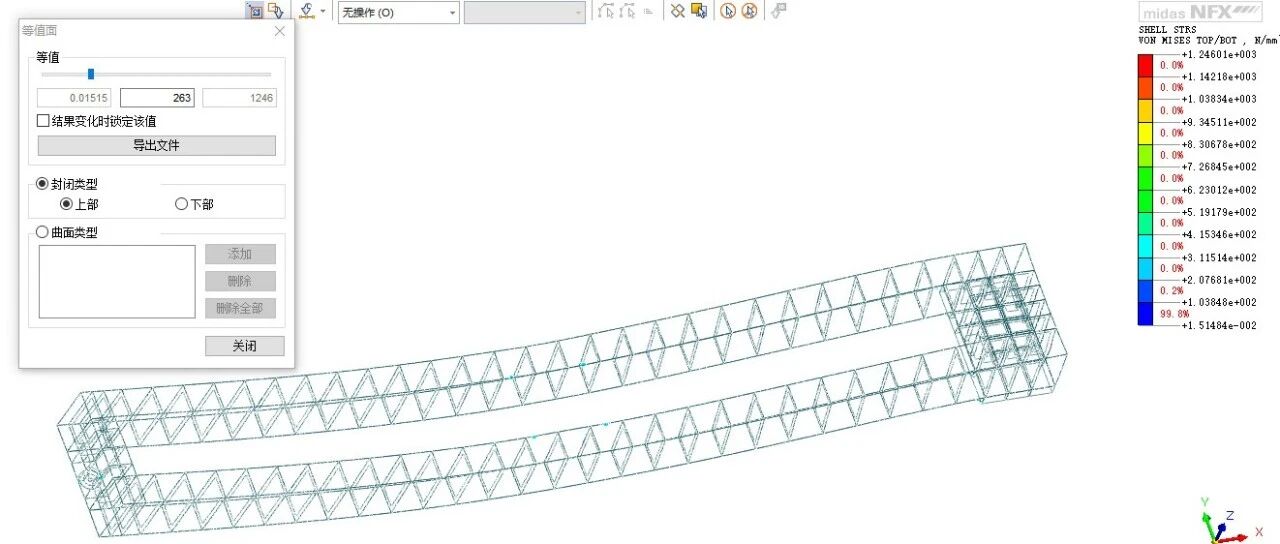Click the yellow box pick icon

699,11
